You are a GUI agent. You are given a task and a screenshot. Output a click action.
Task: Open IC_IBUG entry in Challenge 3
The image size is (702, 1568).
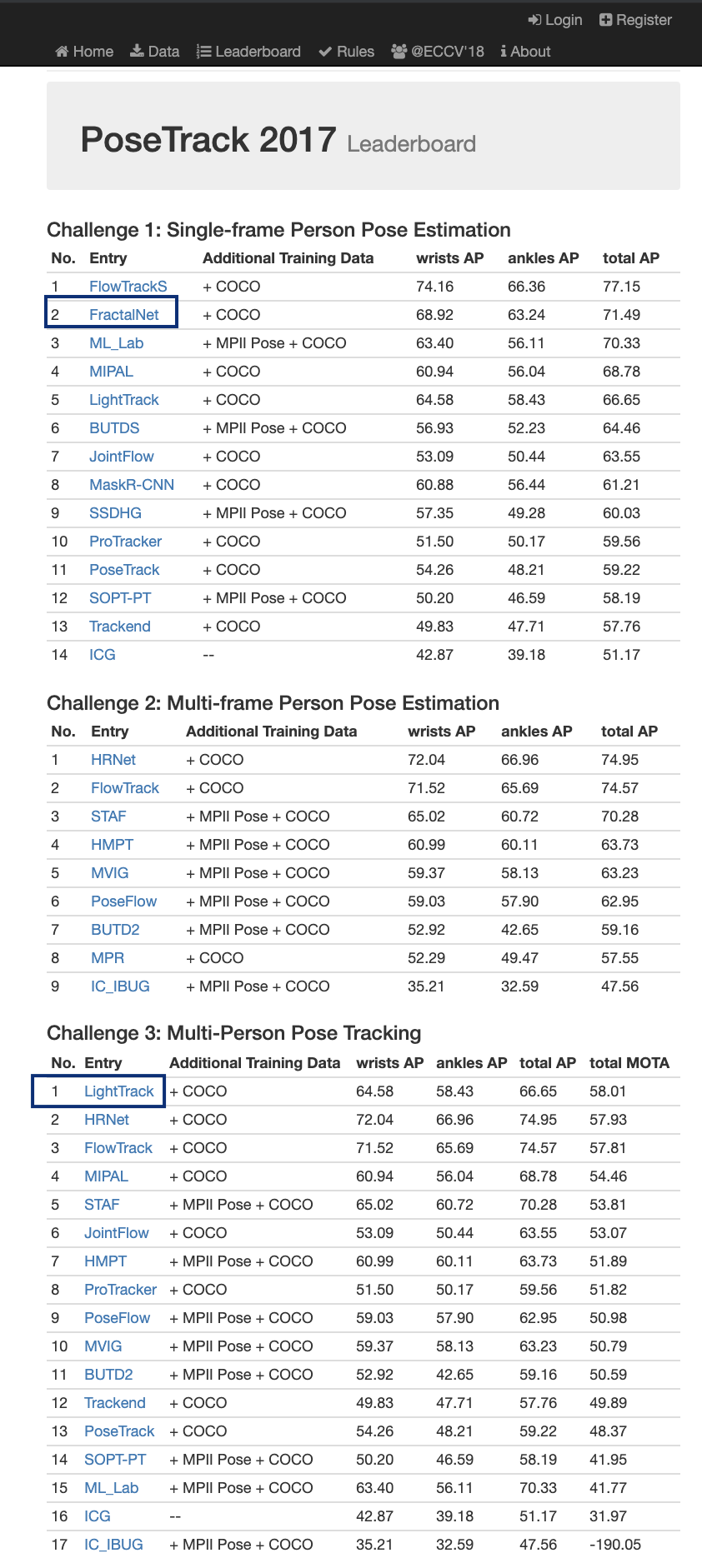[113, 1545]
